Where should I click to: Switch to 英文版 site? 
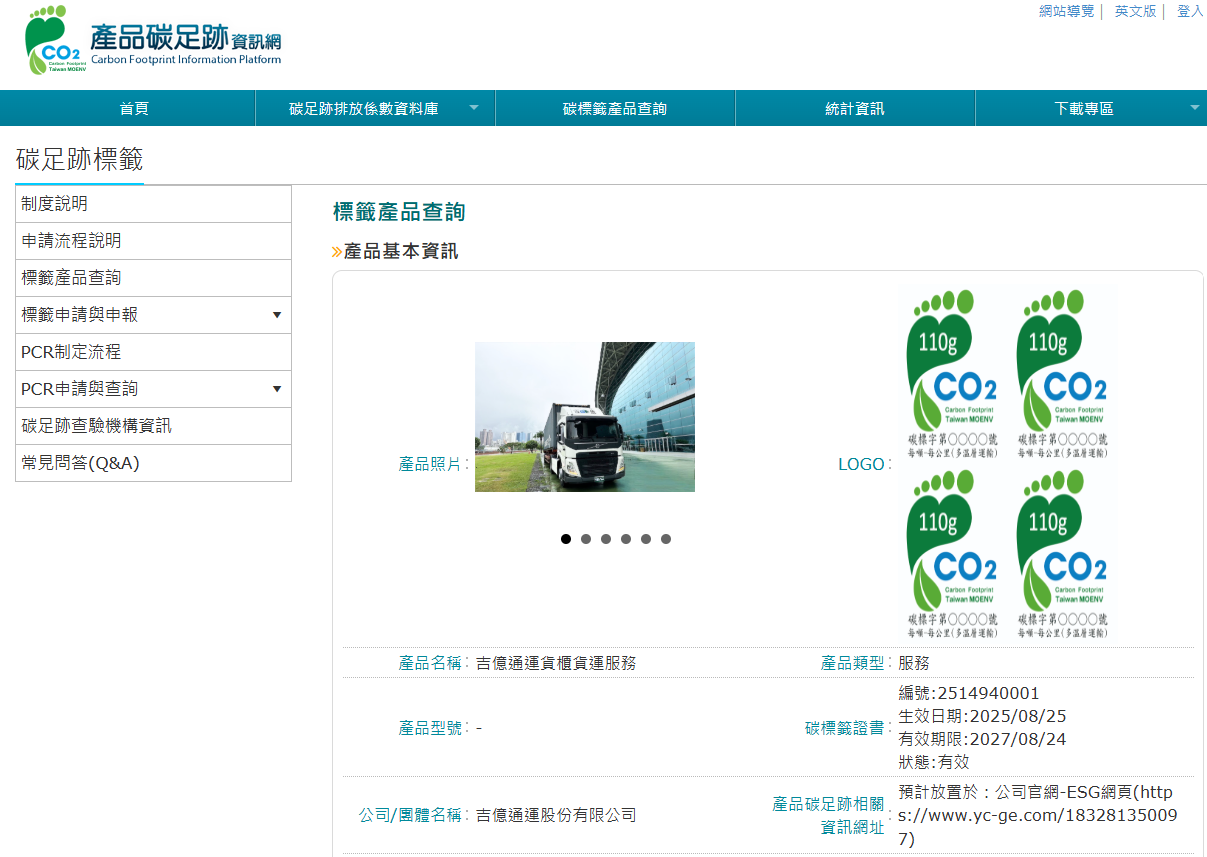tap(1135, 11)
